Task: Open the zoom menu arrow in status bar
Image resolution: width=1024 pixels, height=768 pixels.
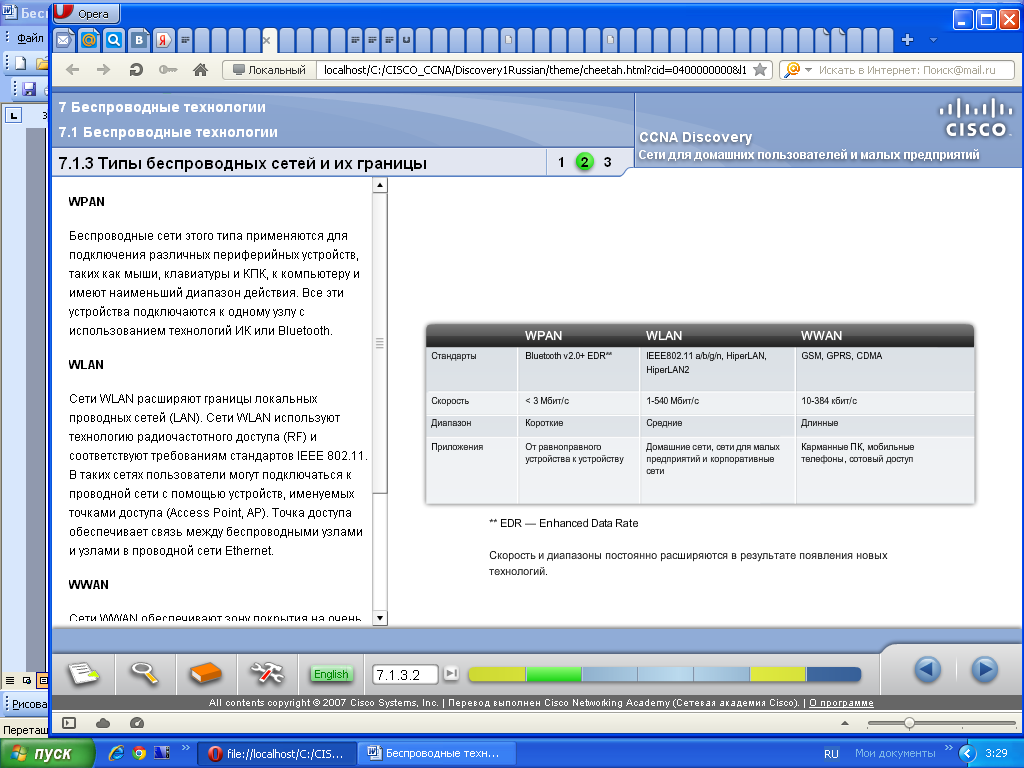Action: coord(844,723)
